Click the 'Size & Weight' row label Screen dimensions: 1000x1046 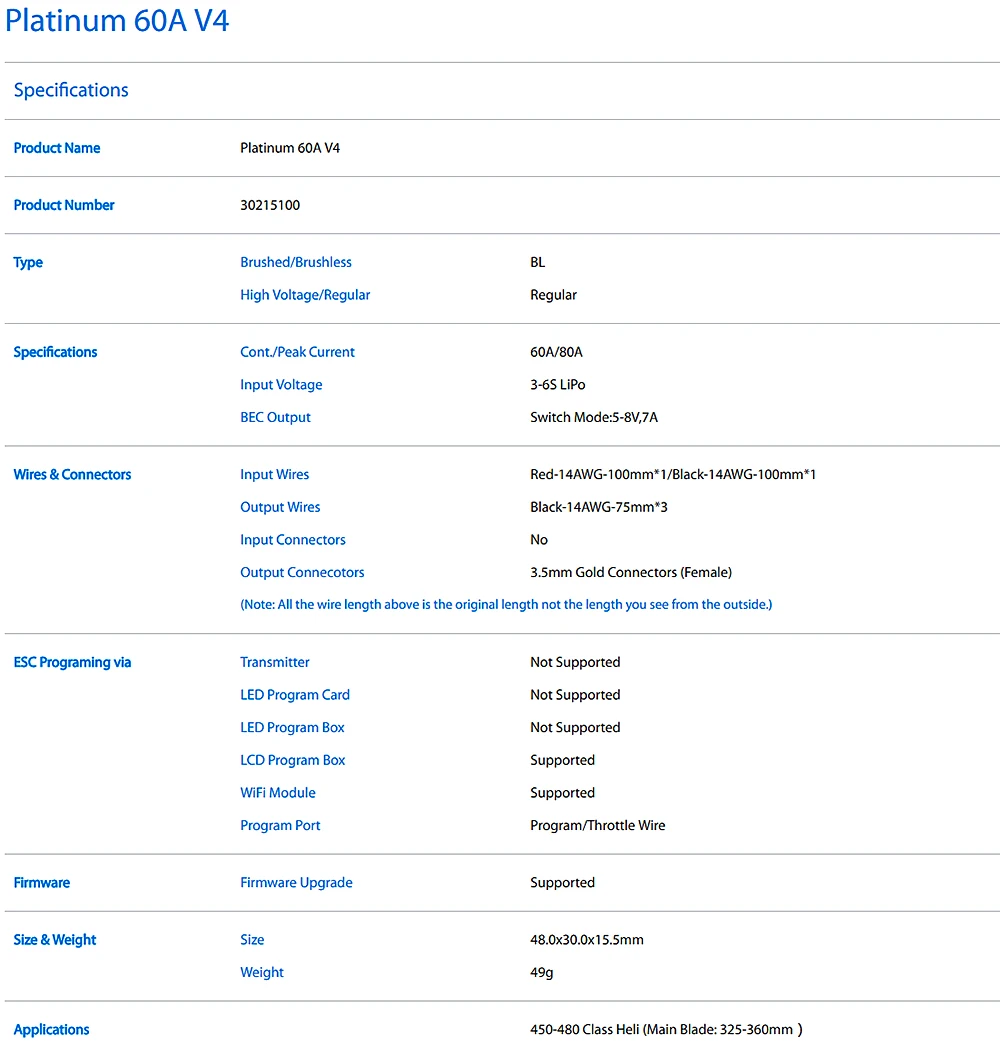click(x=55, y=940)
